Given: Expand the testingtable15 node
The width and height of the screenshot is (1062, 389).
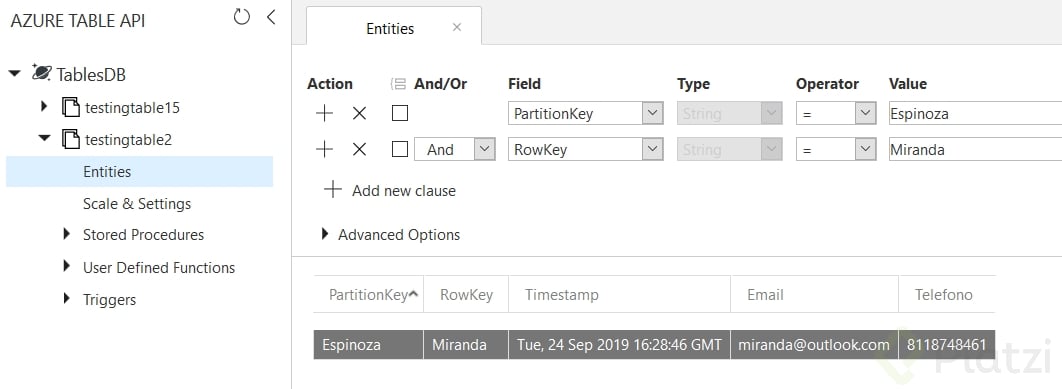Looking at the screenshot, I should point(45,106).
